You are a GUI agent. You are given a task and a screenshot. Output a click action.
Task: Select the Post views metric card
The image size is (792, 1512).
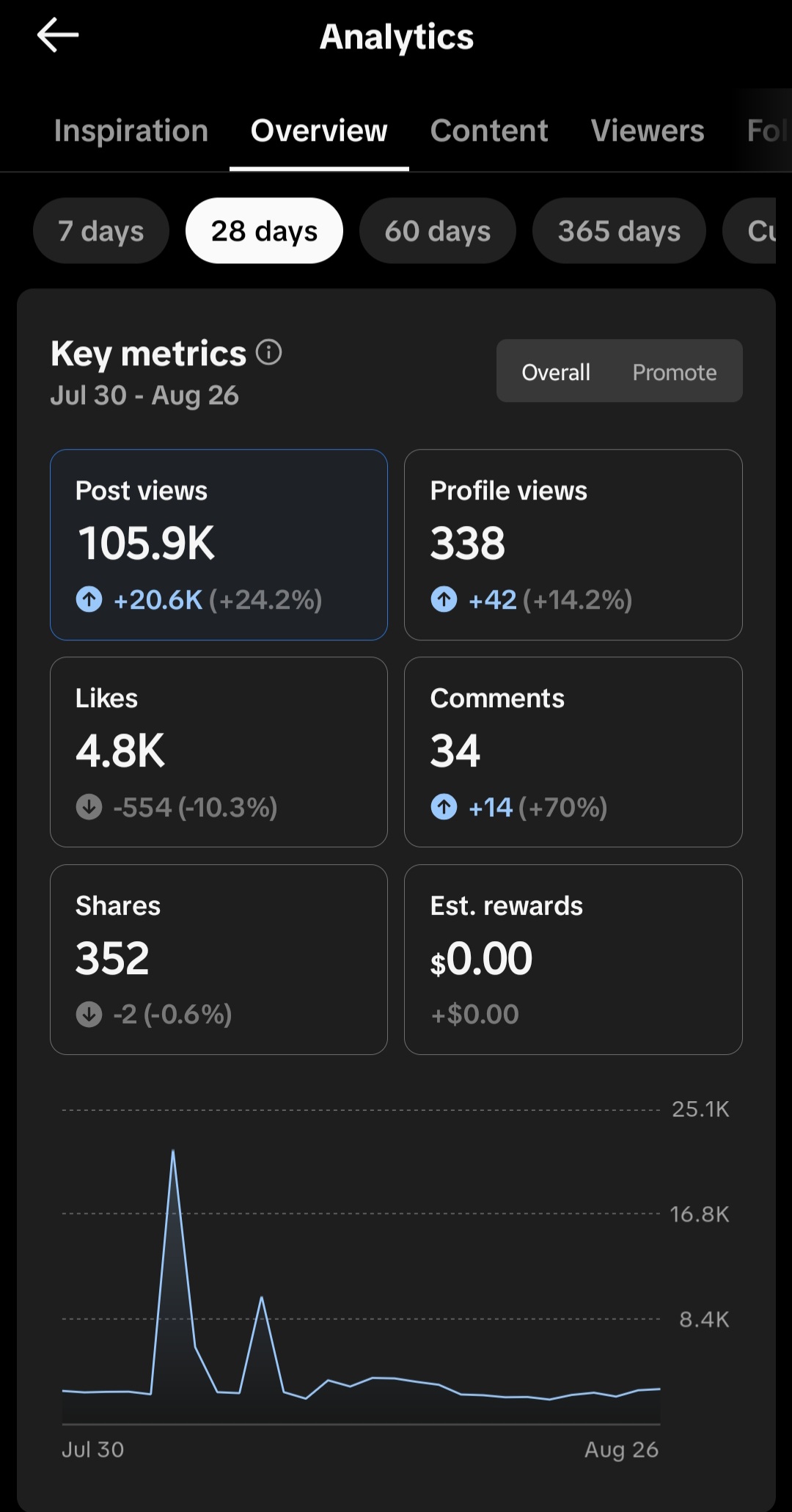(219, 544)
